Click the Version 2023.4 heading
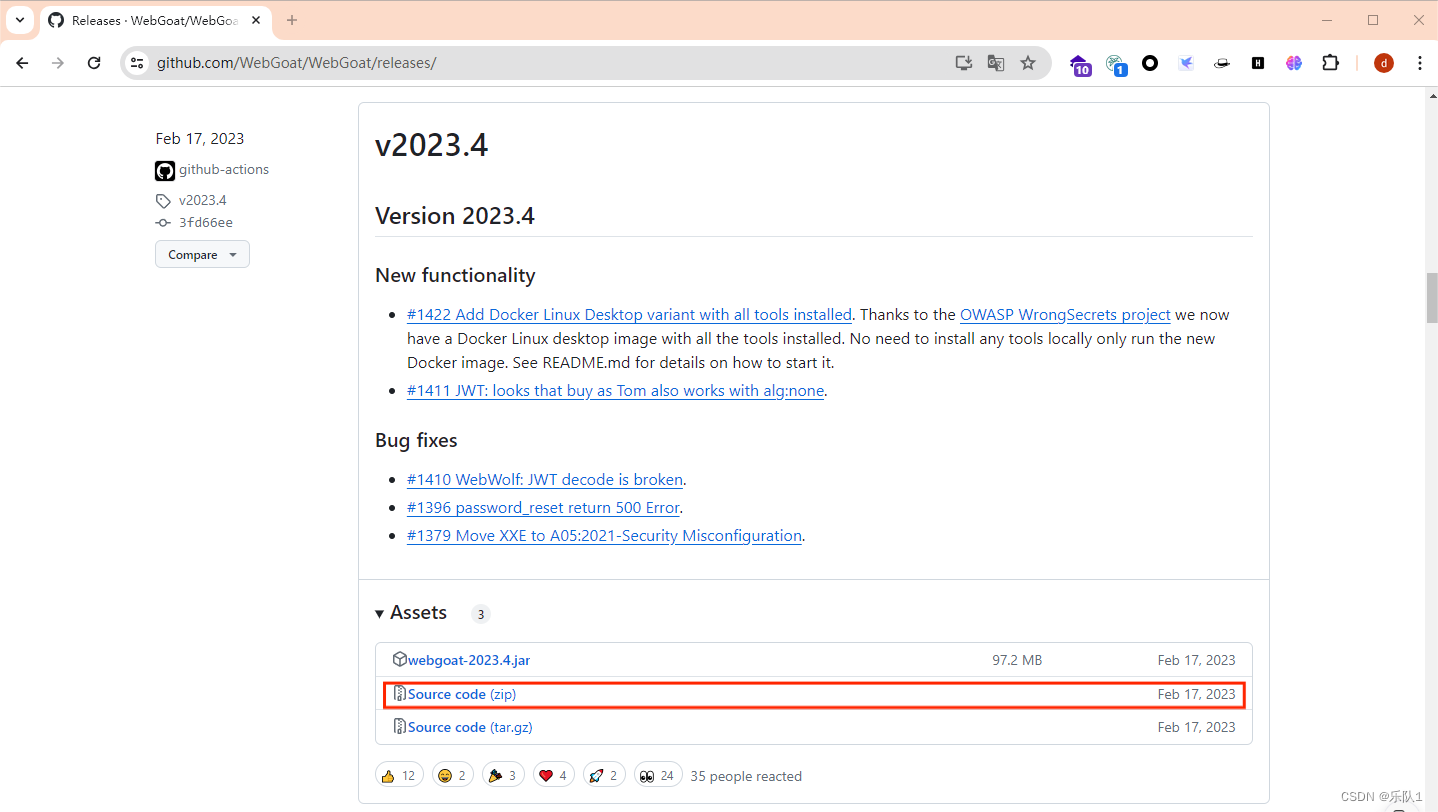The image size is (1438, 812). pos(455,216)
